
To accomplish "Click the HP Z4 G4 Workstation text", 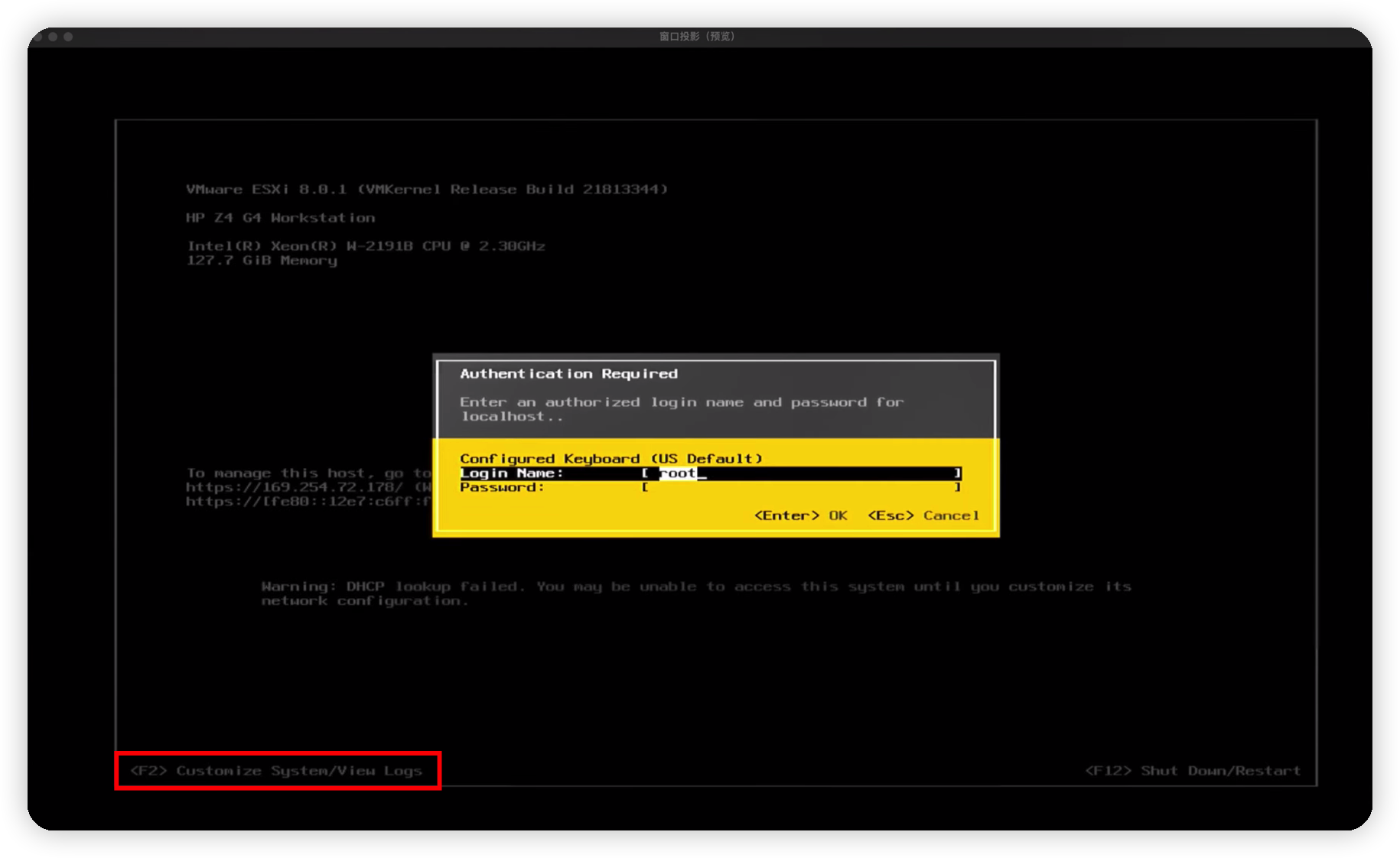I will click(281, 218).
